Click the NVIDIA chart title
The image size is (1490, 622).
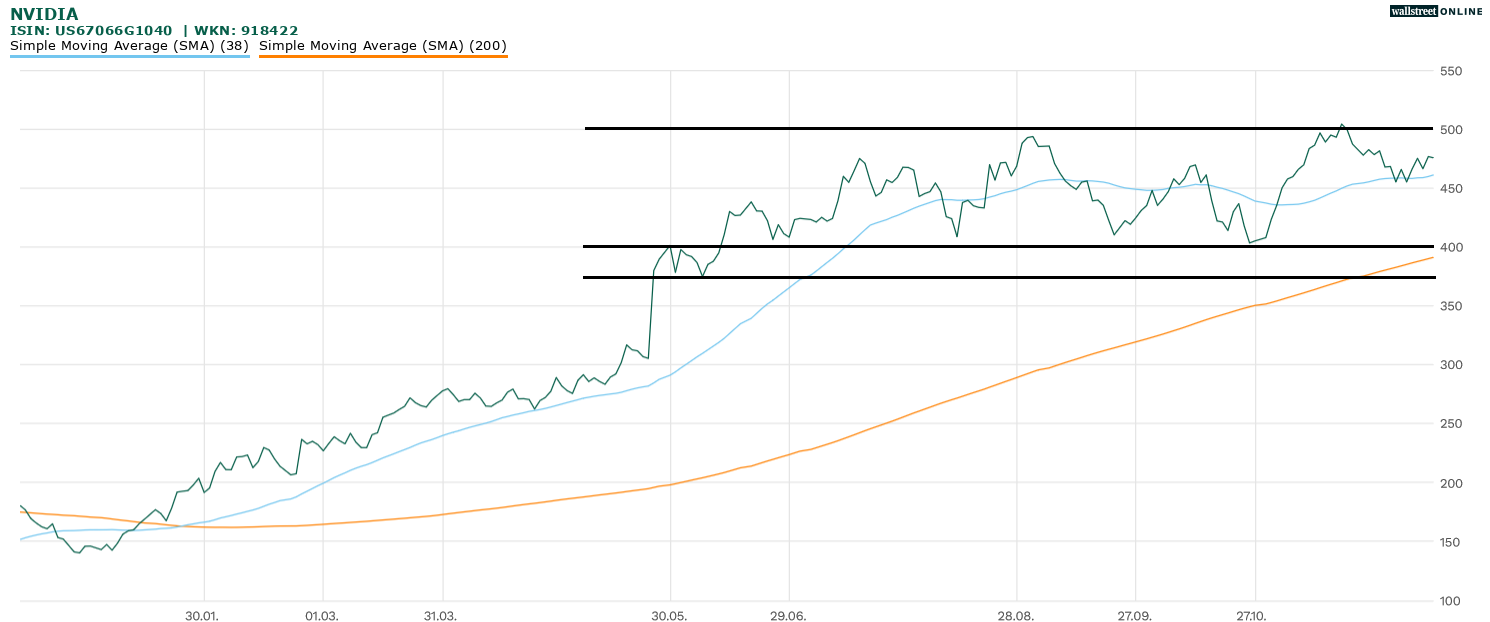pos(44,14)
